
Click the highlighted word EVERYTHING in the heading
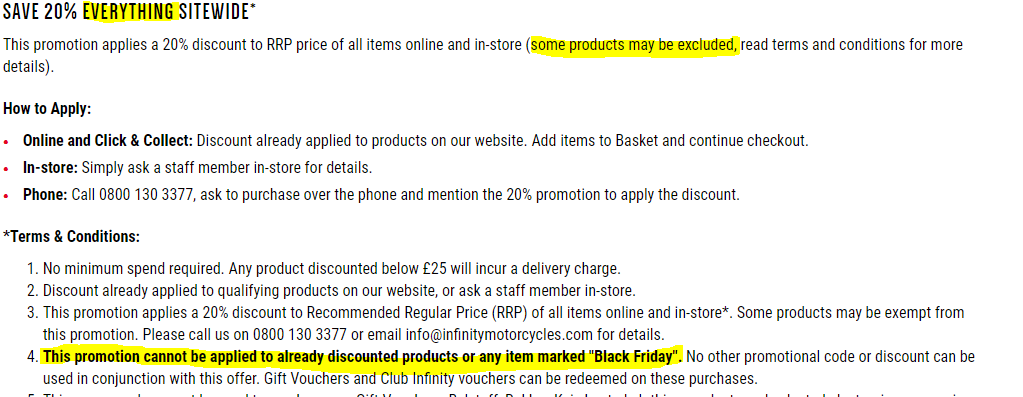(130, 10)
